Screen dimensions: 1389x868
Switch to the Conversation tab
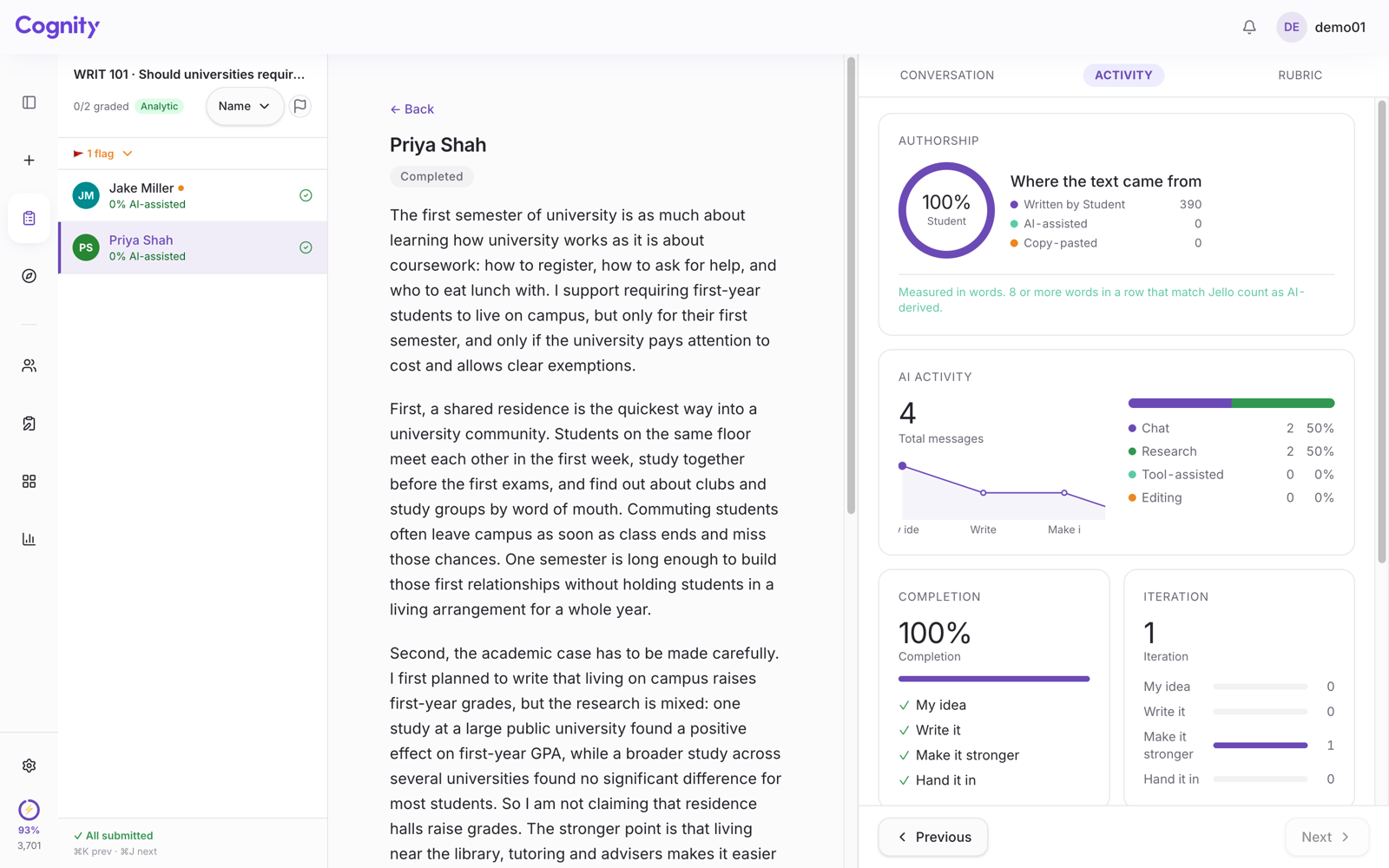click(x=947, y=76)
